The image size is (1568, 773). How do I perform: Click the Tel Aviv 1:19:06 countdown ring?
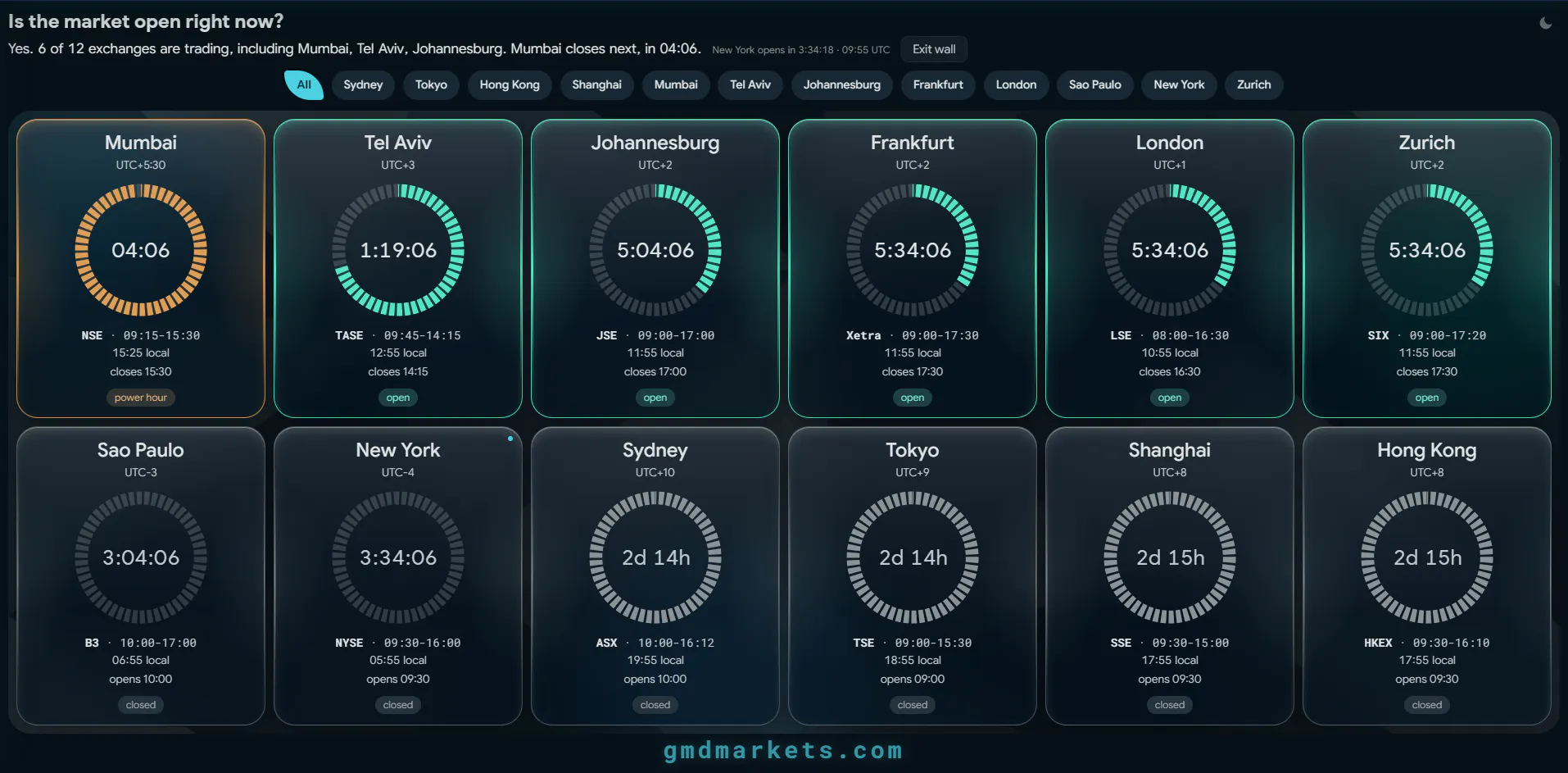pos(398,250)
